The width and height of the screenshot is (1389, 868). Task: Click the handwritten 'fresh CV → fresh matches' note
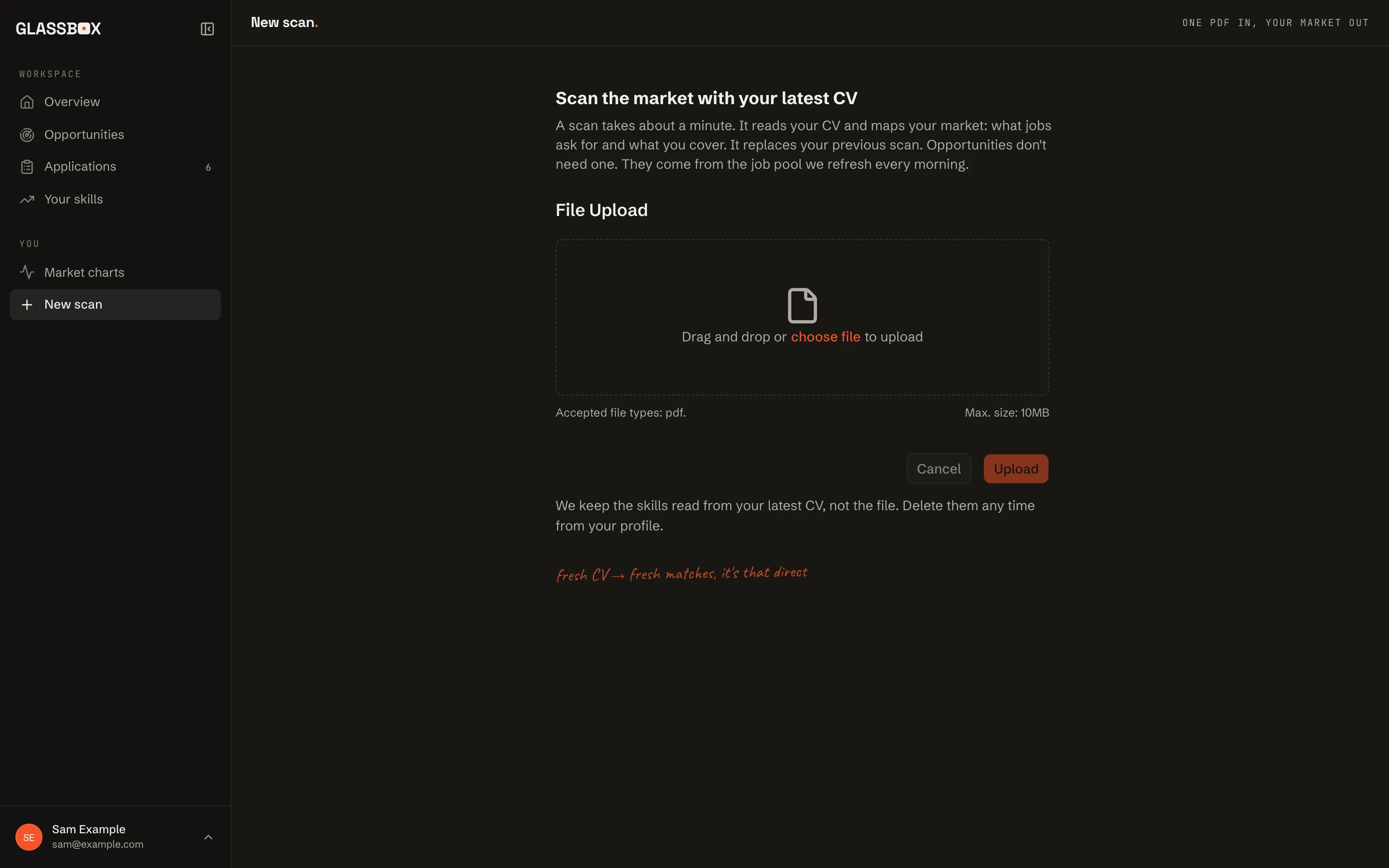682,573
